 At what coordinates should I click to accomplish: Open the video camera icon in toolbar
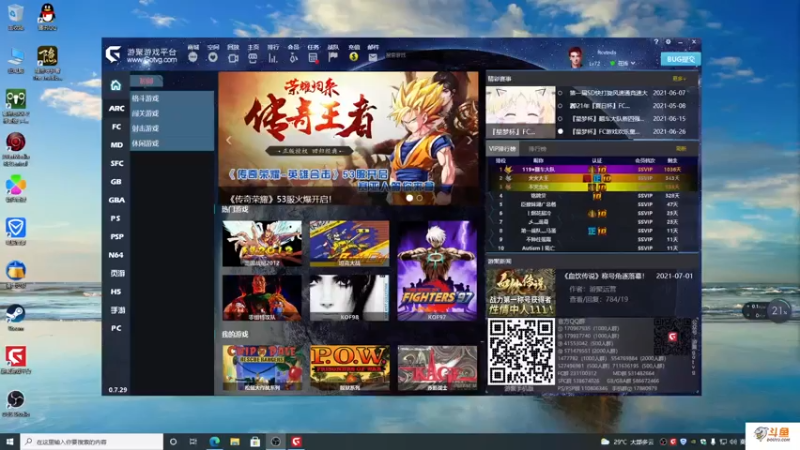(x=233, y=58)
